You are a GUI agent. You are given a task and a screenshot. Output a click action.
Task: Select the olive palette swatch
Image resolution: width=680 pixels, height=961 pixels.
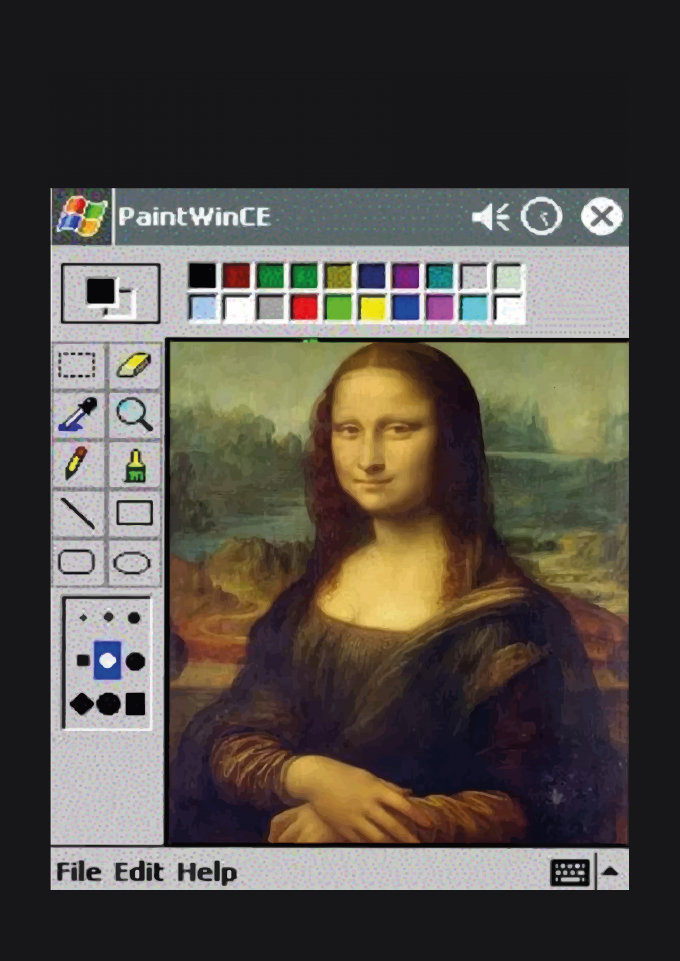point(338,276)
